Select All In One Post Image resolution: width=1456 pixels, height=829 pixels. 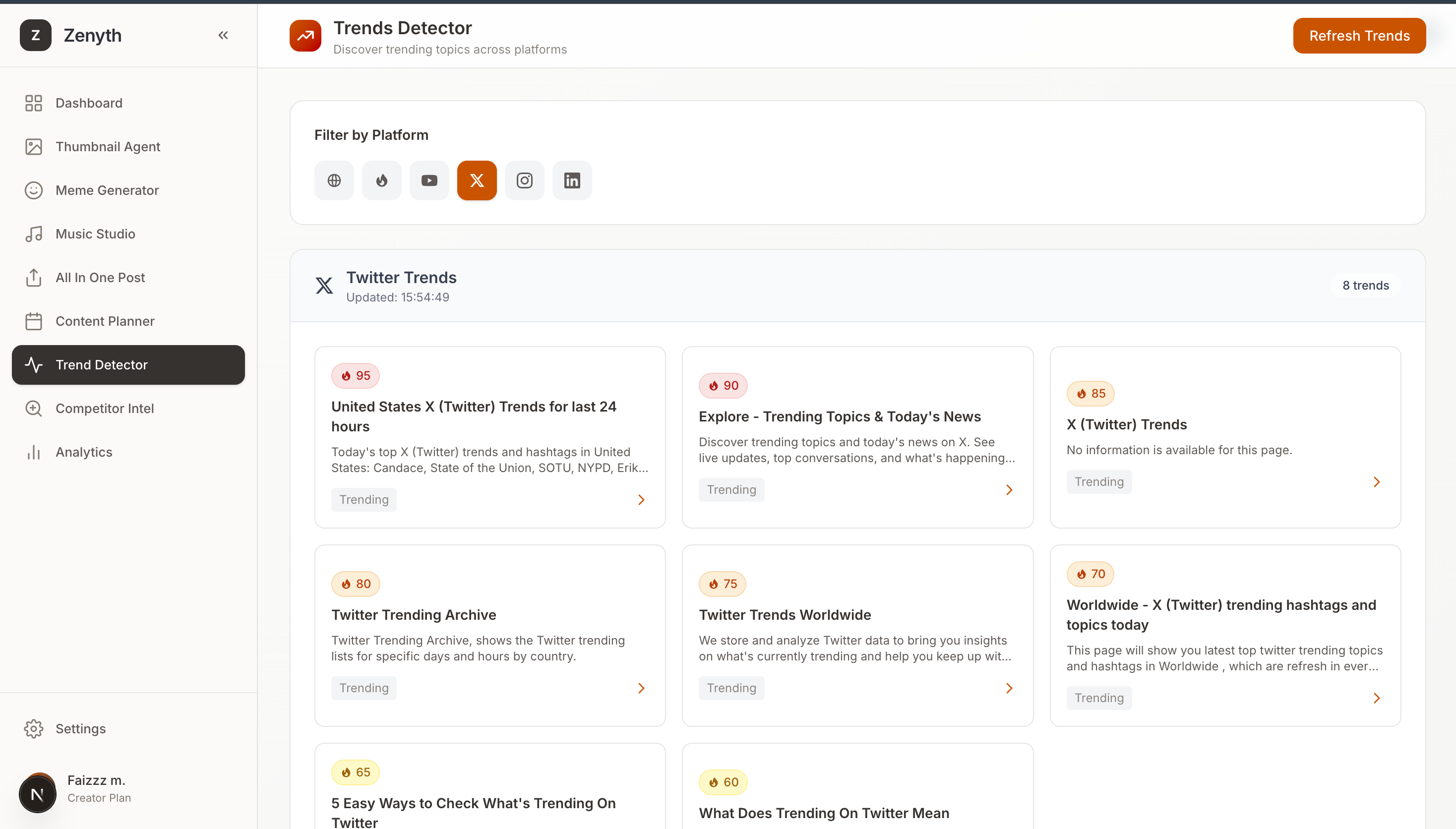pos(128,278)
